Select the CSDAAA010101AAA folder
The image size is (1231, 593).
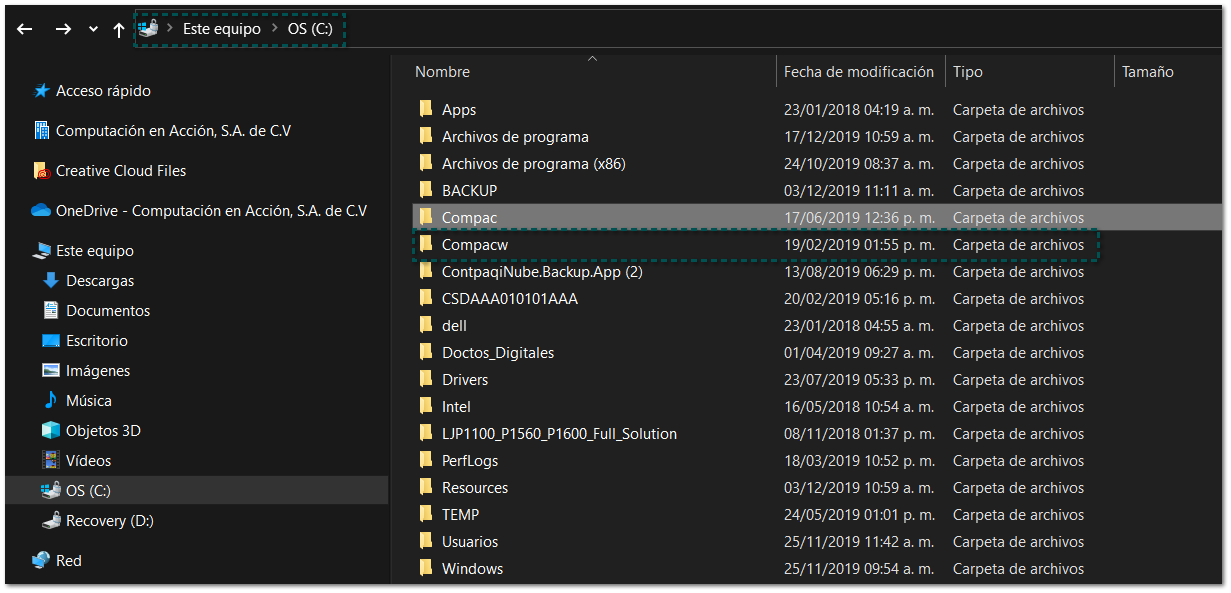[x=510, y=299]
